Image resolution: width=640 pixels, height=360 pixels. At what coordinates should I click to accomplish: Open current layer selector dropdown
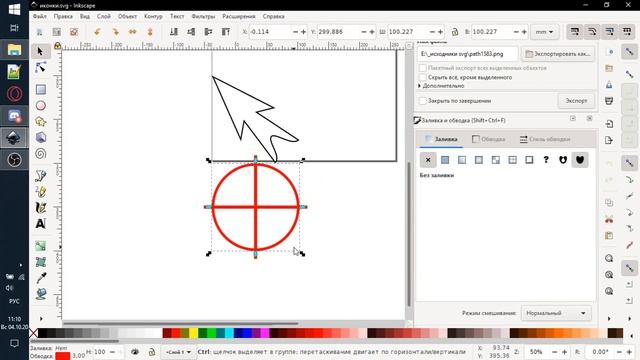(x=178, y=352)
